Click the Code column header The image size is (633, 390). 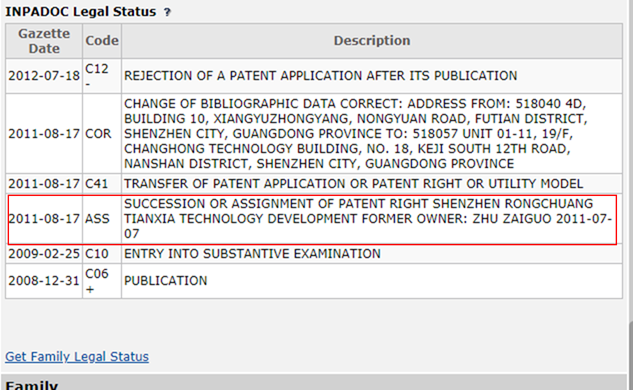click(x=102, y=41)
